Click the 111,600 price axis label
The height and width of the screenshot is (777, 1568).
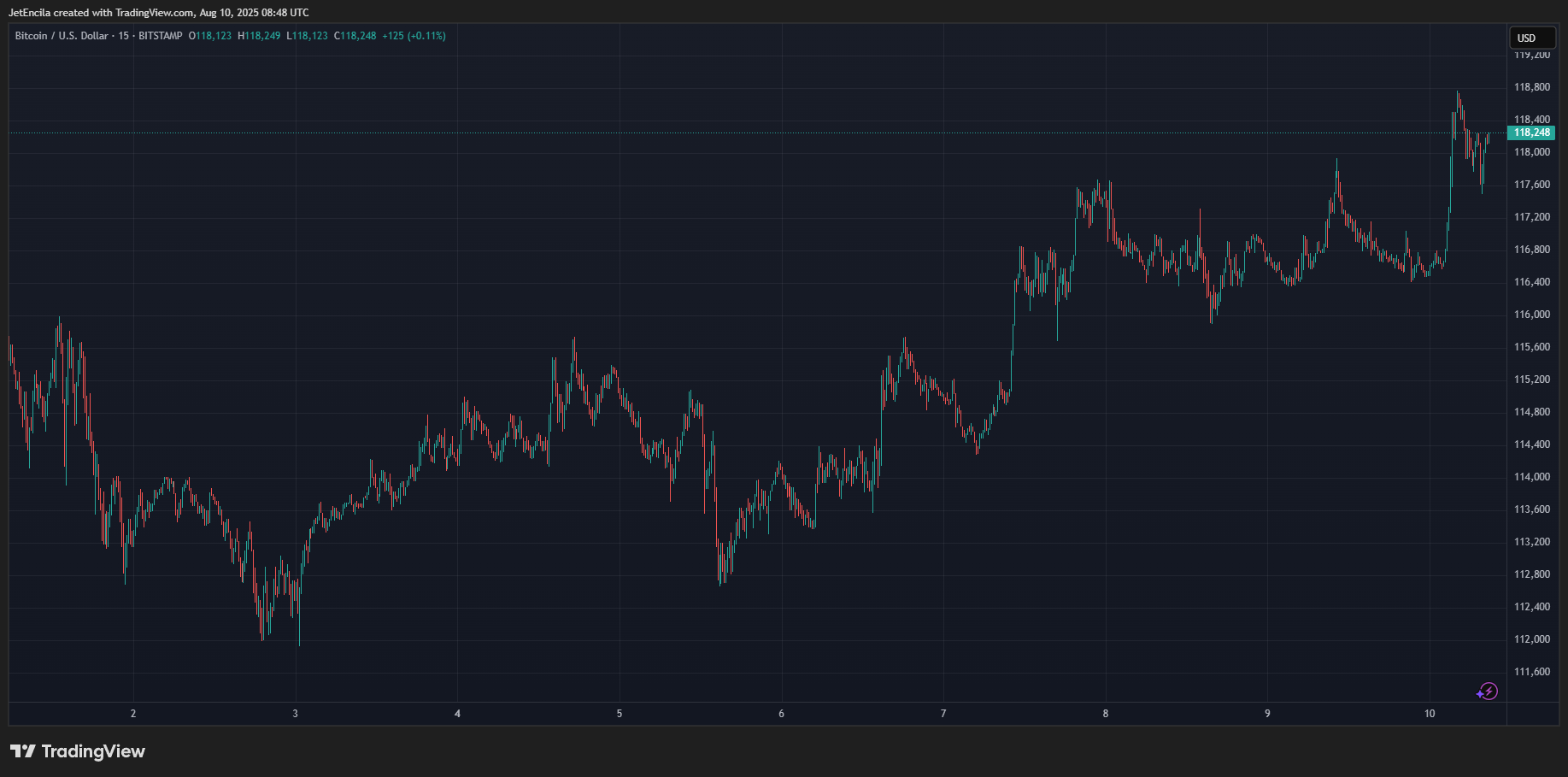coord(1532,672)
